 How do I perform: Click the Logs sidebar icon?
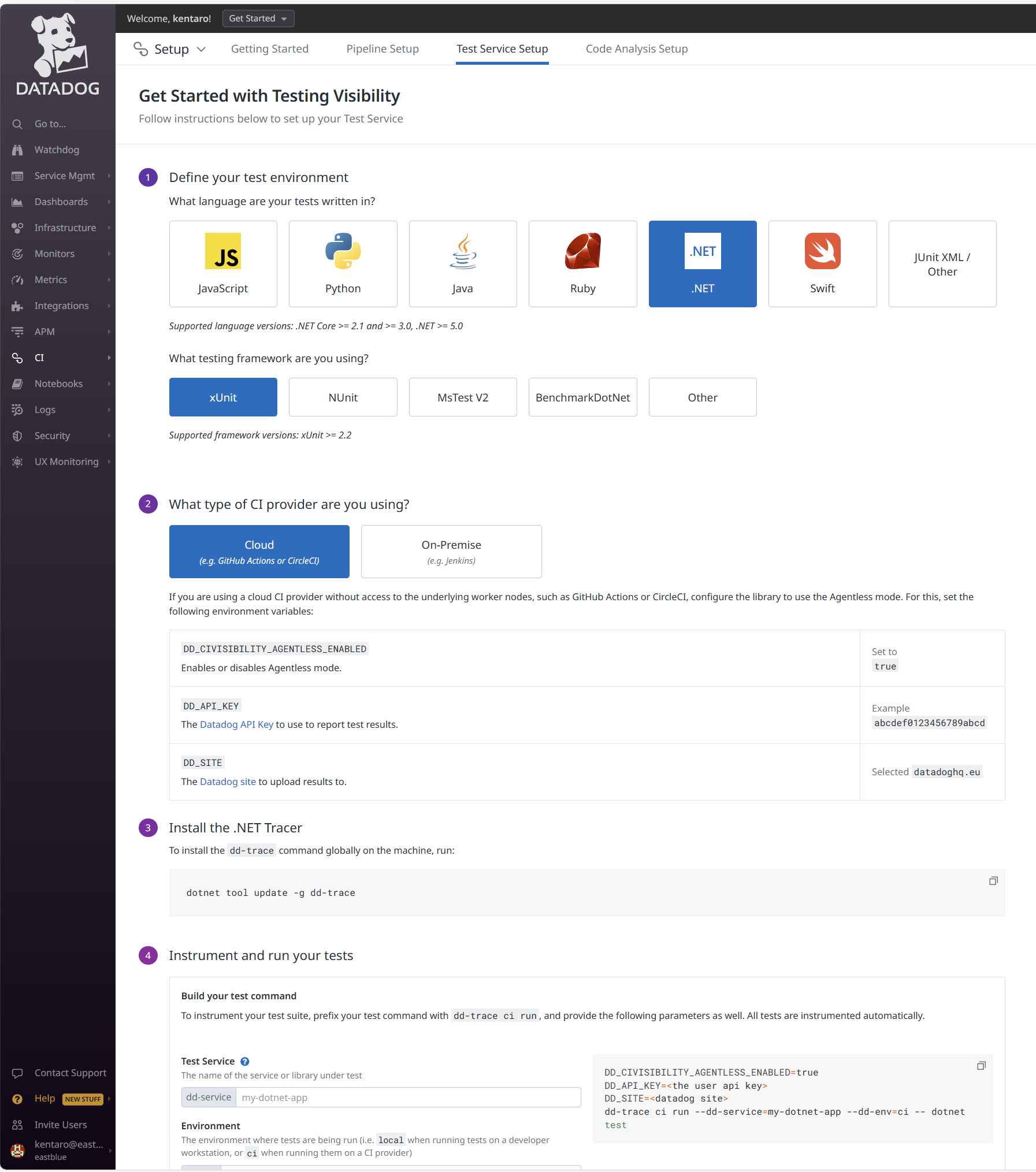click(x=17, y=410)
